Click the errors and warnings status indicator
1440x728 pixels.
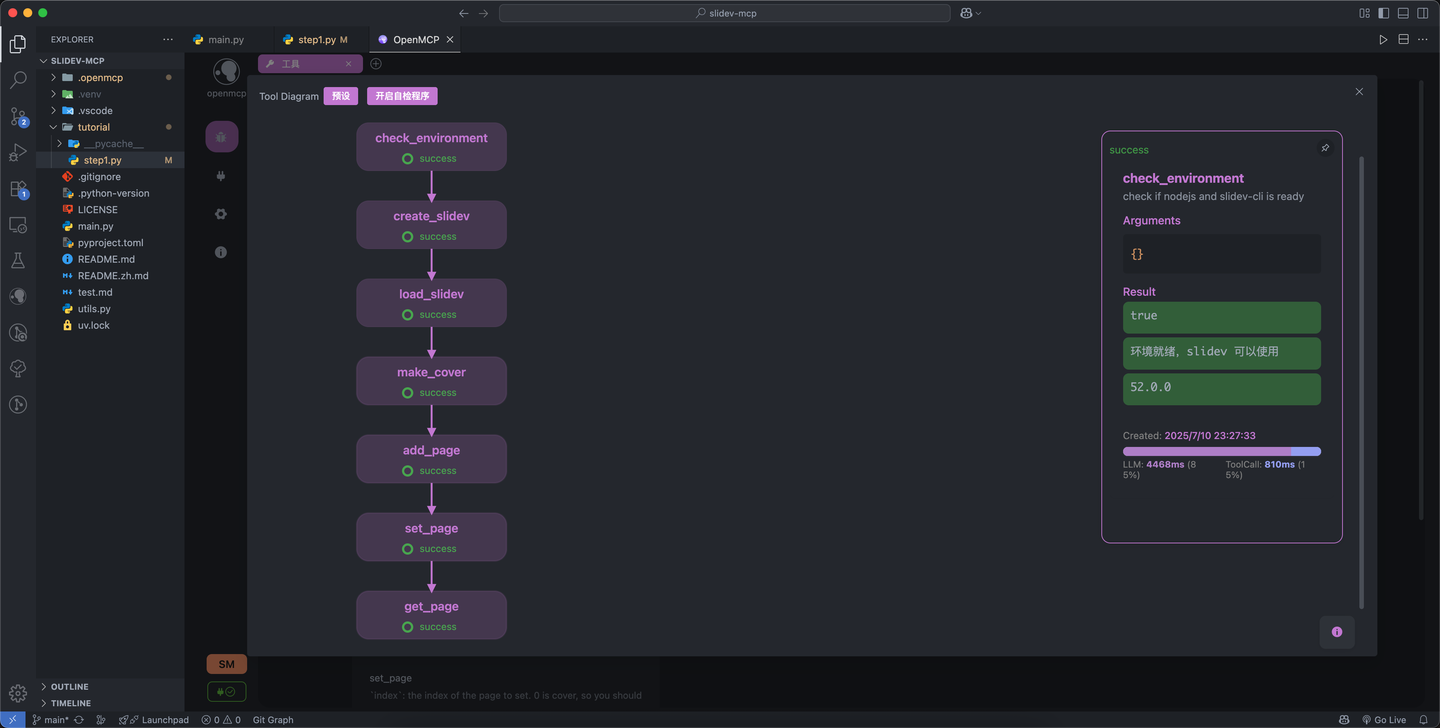point(221,720)
